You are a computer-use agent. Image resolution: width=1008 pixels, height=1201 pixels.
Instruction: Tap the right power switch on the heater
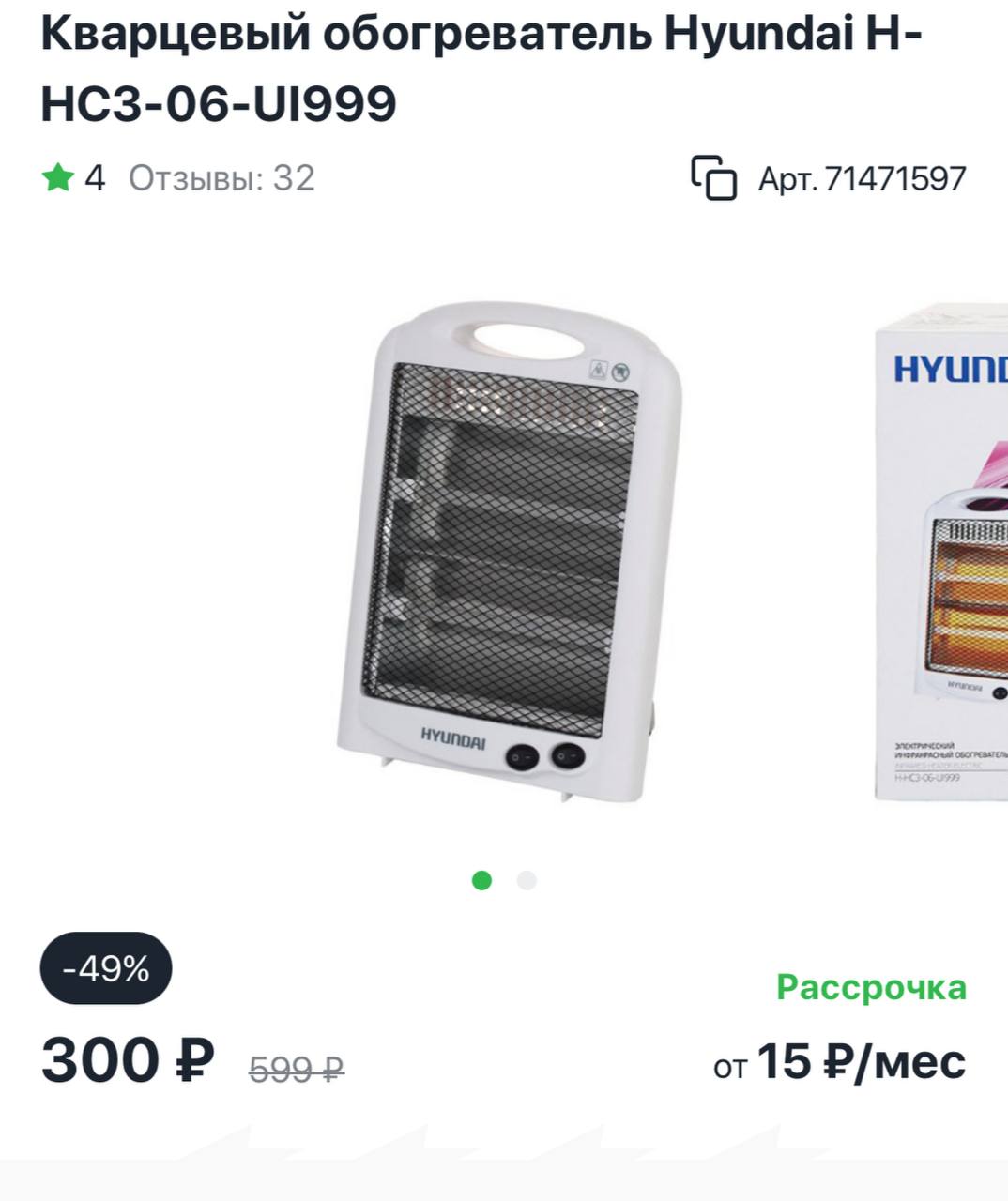pyautogui.click(x=567, y=755)
